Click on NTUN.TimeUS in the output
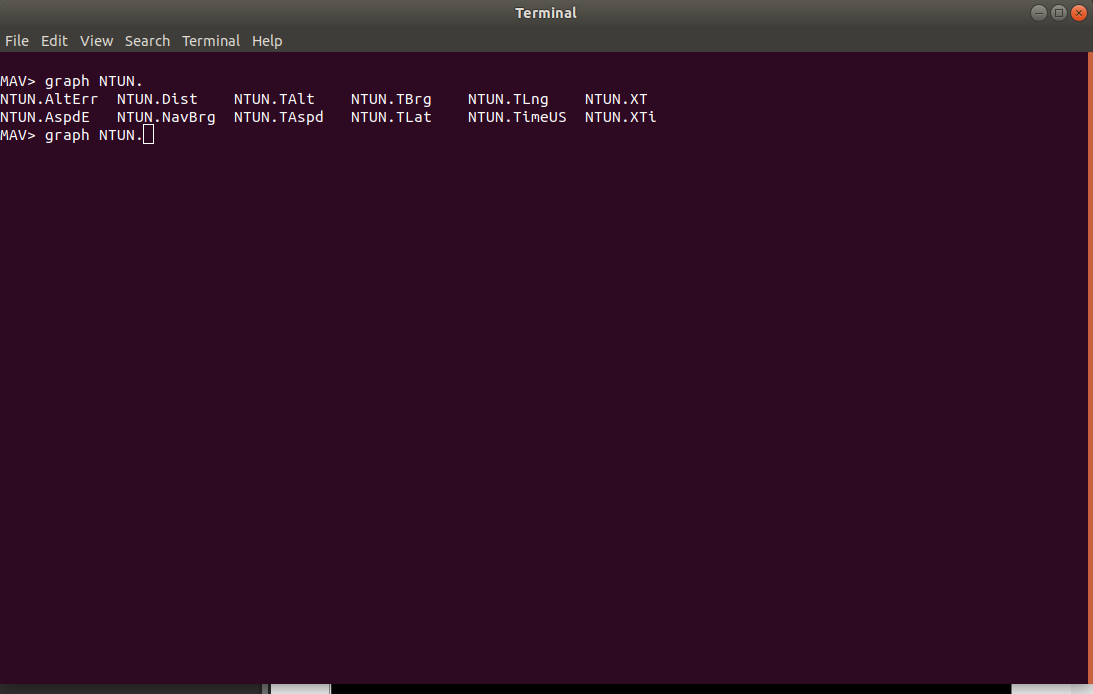Viewport: 1093px width, 694px height. pyautogui.click(x=517, y=117)
